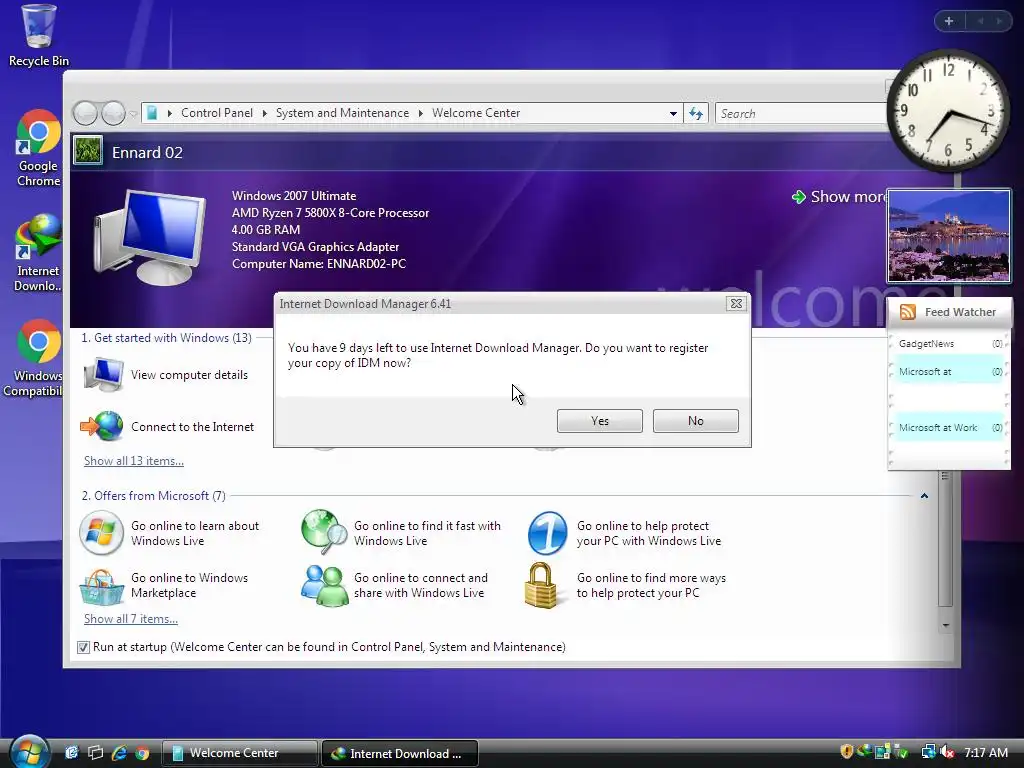Click the blue OneCare protect PC icon
The width and height of the screenshot is (1024, 768).
(547, 533)
